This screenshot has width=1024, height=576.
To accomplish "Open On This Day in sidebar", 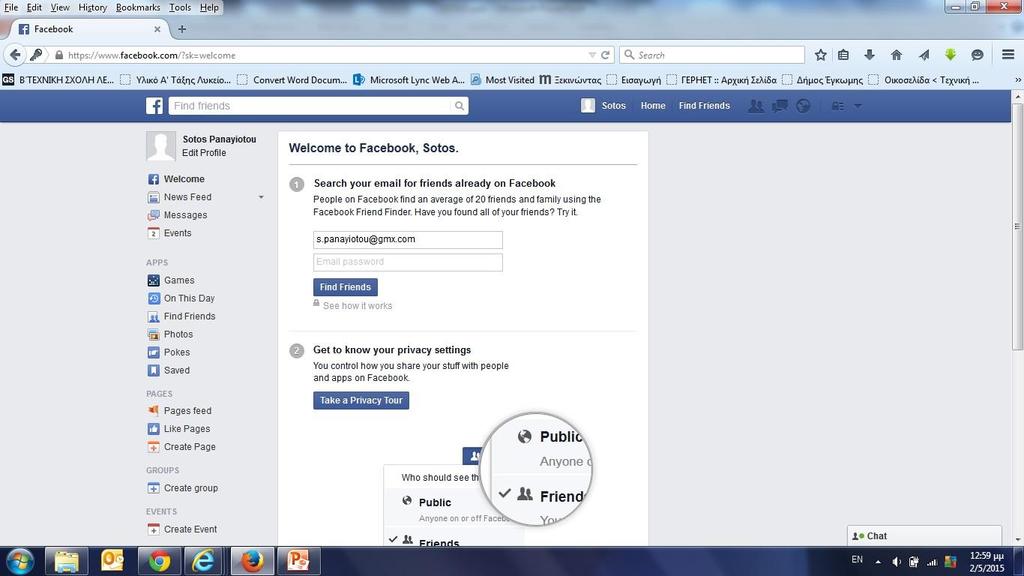I will (189, 298).
